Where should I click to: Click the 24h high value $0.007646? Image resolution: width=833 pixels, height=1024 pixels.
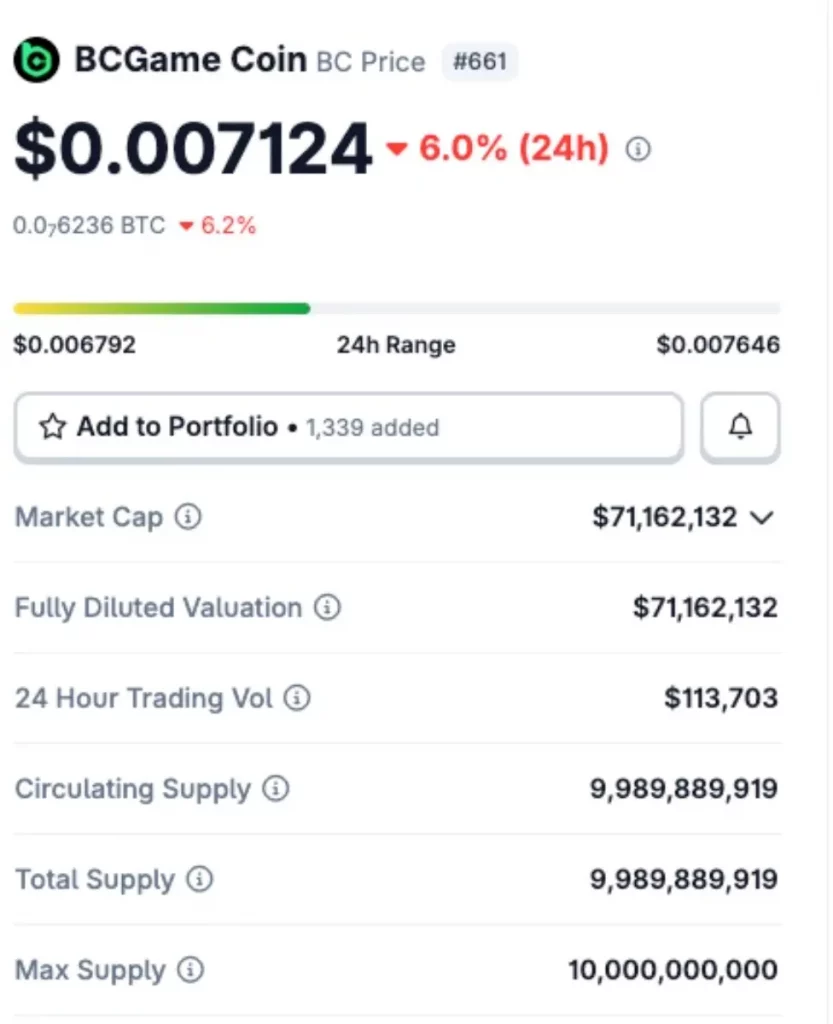[718, 344]
